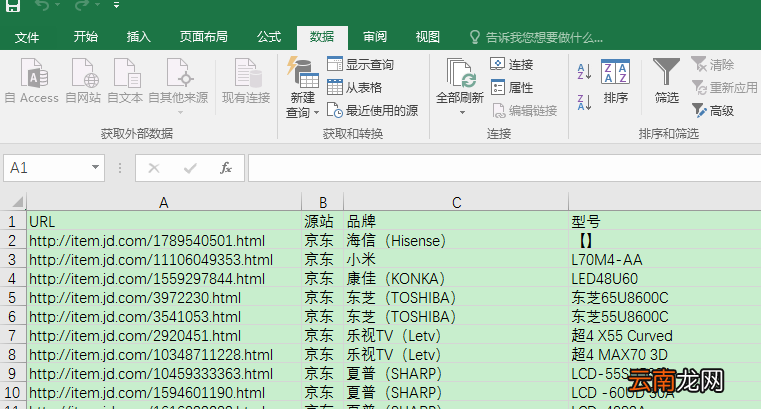Viewport: 761px width, 409px height.
Task: Click cell with item.jd.com/2920451.html
Action: (x=164, y=336)
